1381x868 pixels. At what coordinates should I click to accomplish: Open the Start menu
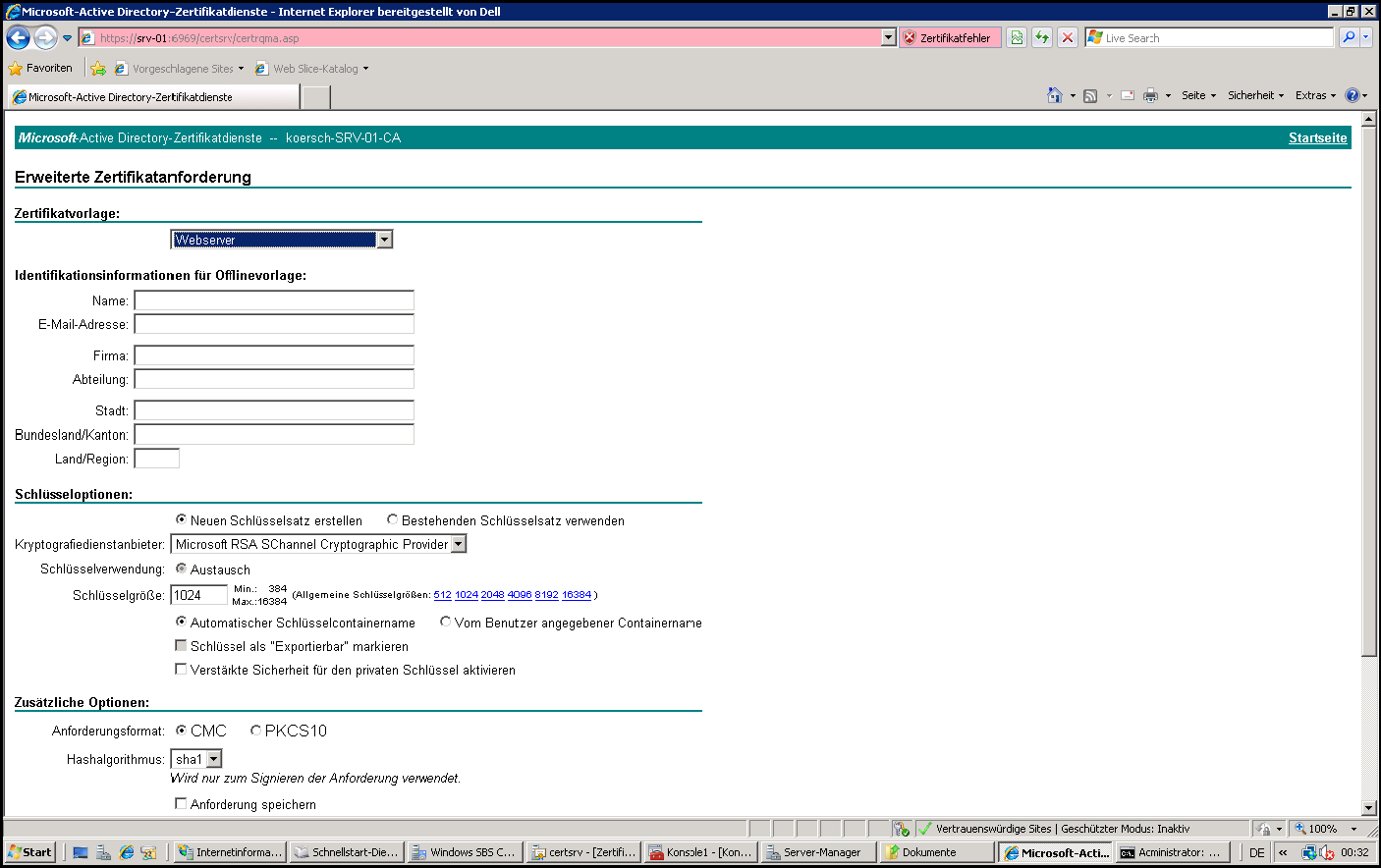pos(29,852)
